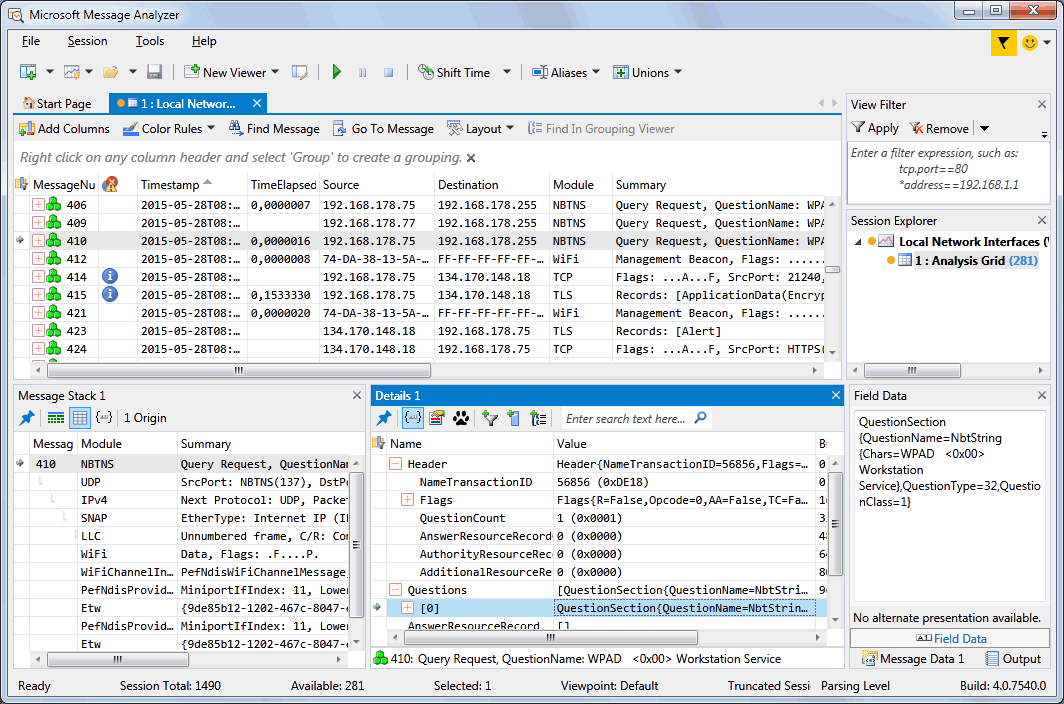Expand the Flags node in Details
This screenshot has height=704, width=1064.
point(407,500)
